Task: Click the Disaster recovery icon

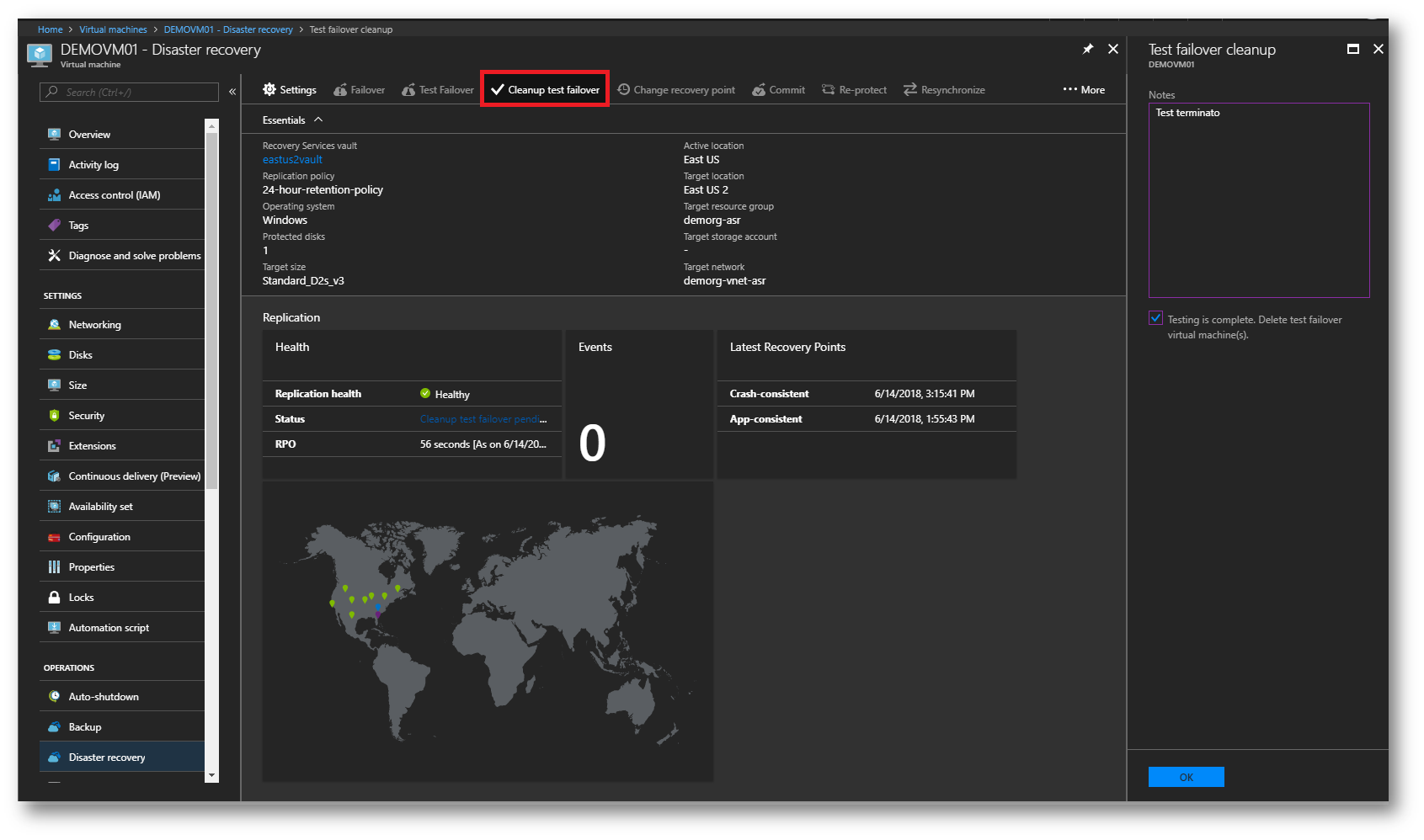Action: [54, 757]
